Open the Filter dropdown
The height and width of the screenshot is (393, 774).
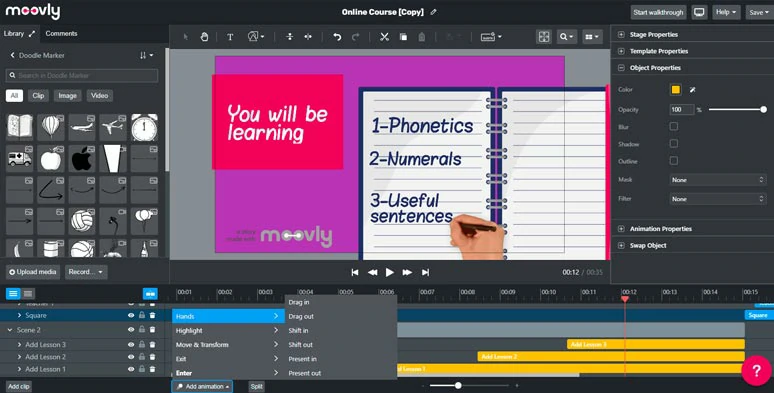point(718,199)
